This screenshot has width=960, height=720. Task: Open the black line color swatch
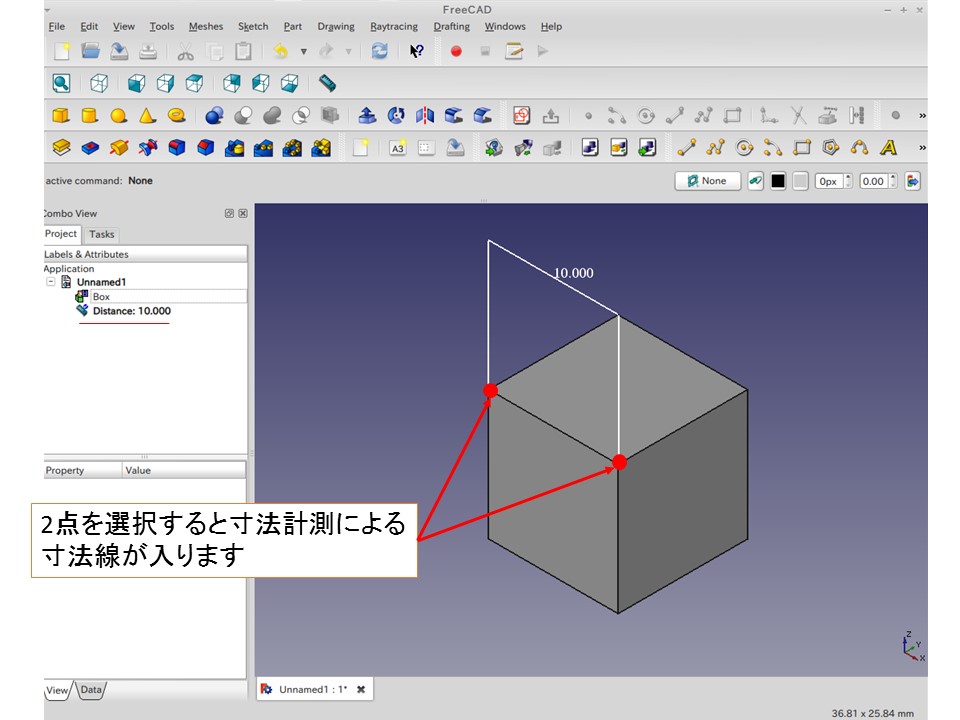tap(778, 181)
